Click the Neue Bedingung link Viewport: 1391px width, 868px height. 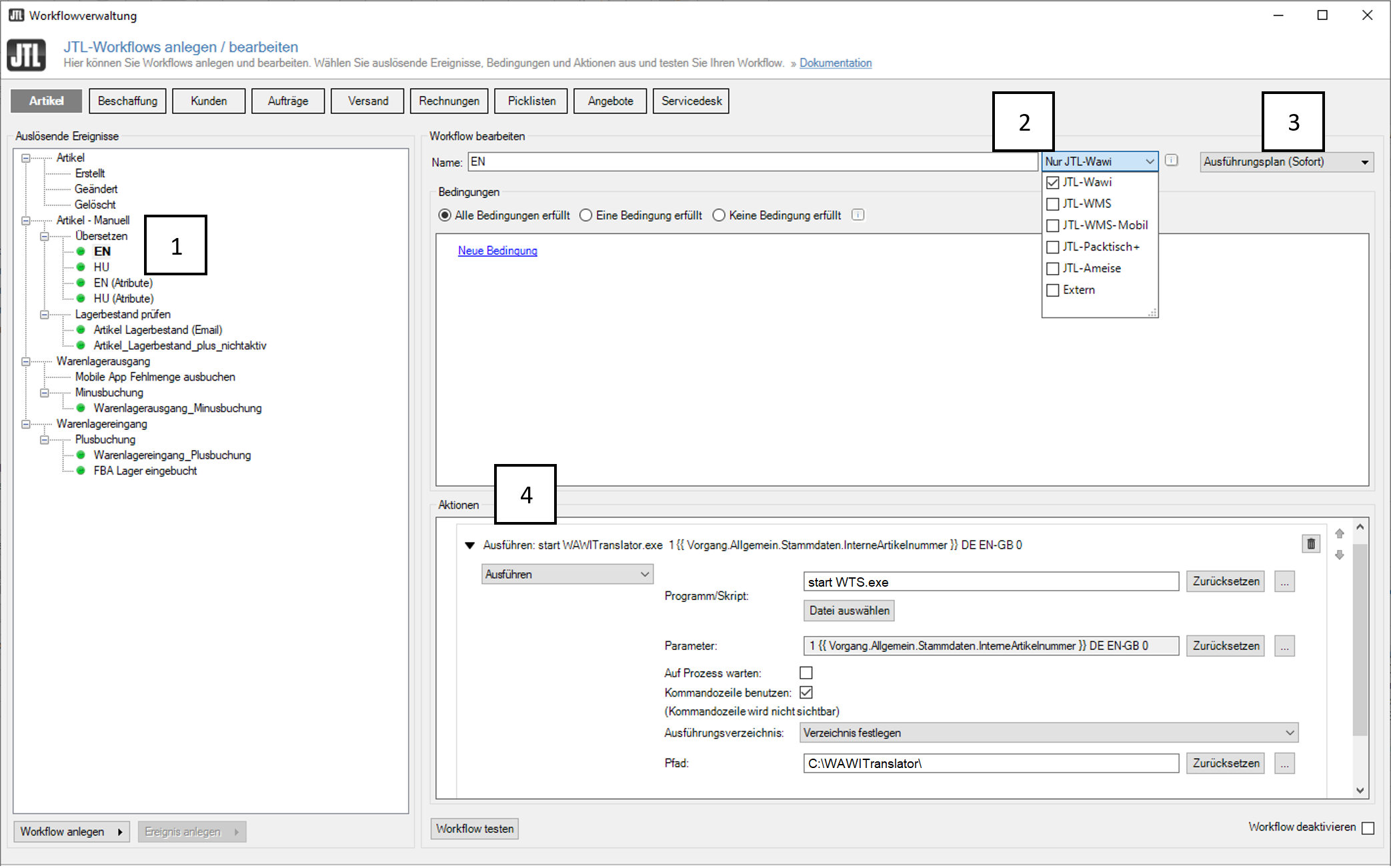497,251
